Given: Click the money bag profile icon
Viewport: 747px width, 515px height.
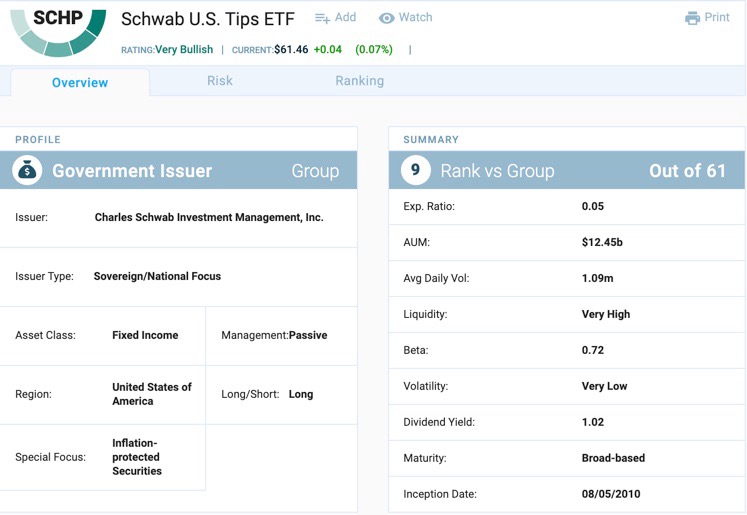Looking at the screenshot, I should point(27,171).
